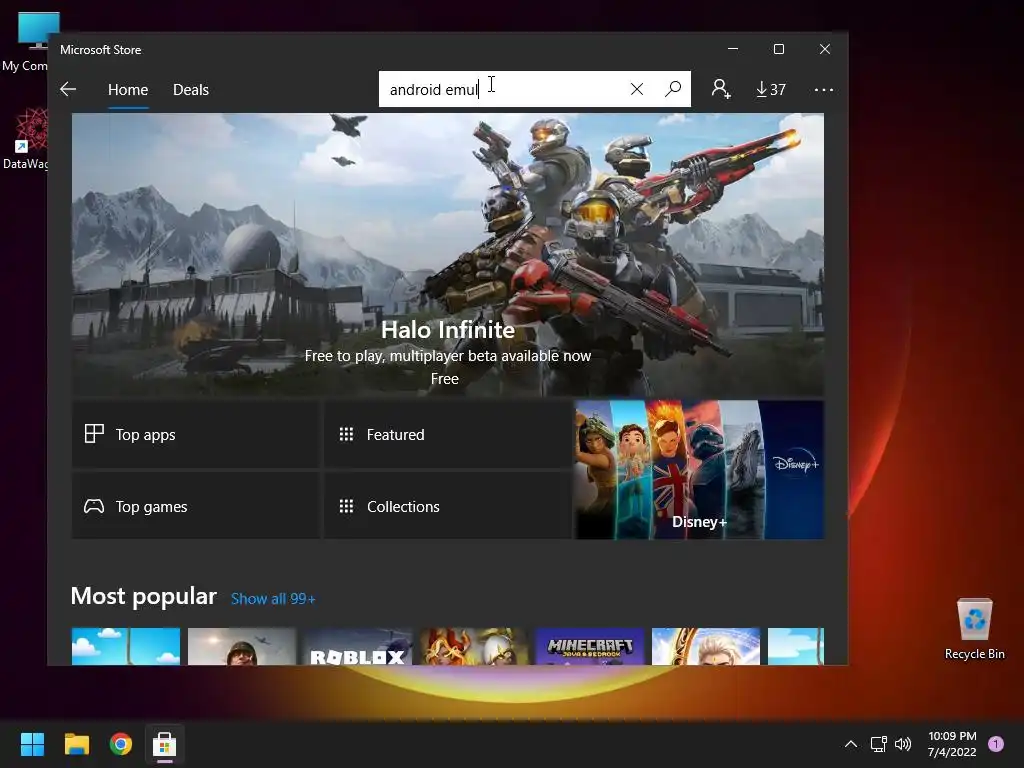Open the card between Roblox and Minecraft
This screenshot has width=1024, height=768.
point(474,647)
